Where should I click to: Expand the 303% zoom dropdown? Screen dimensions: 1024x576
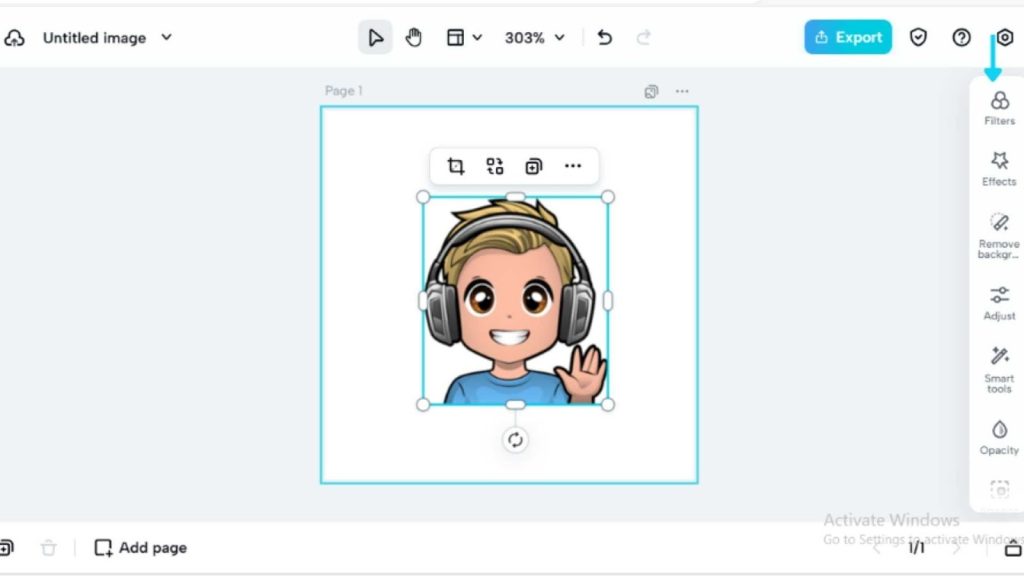(535, 38)
